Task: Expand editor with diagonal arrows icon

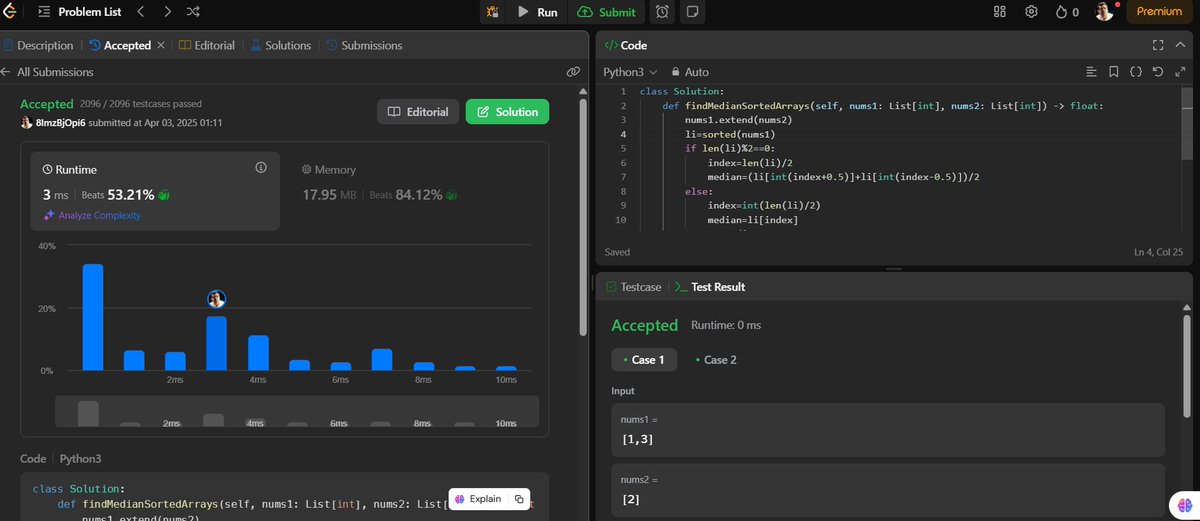Action: 1179,72
